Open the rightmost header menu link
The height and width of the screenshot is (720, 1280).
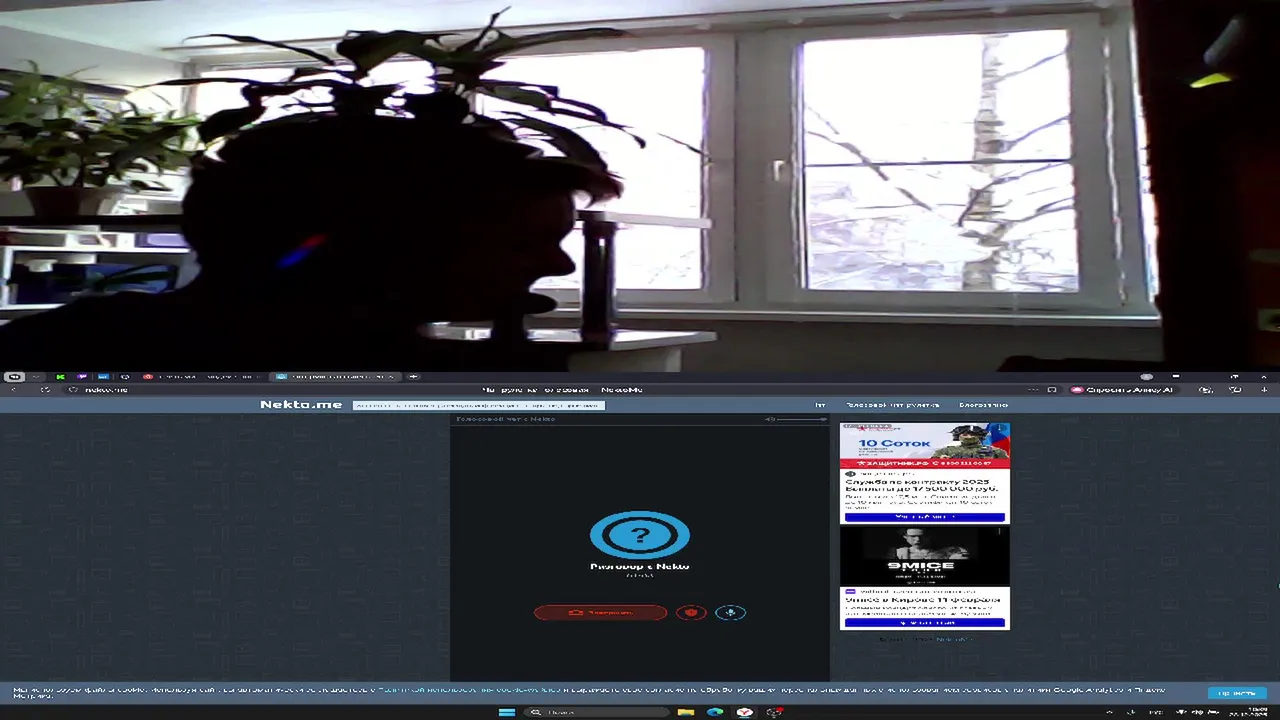point(983,405)
